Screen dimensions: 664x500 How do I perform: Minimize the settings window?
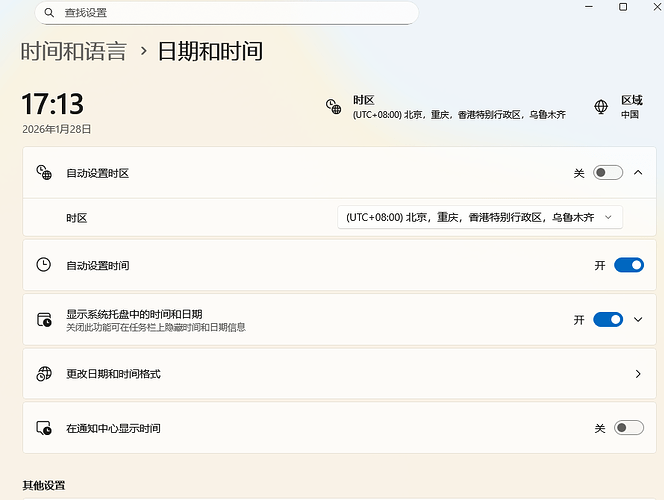pyautogui.click(x=589, y=7)
